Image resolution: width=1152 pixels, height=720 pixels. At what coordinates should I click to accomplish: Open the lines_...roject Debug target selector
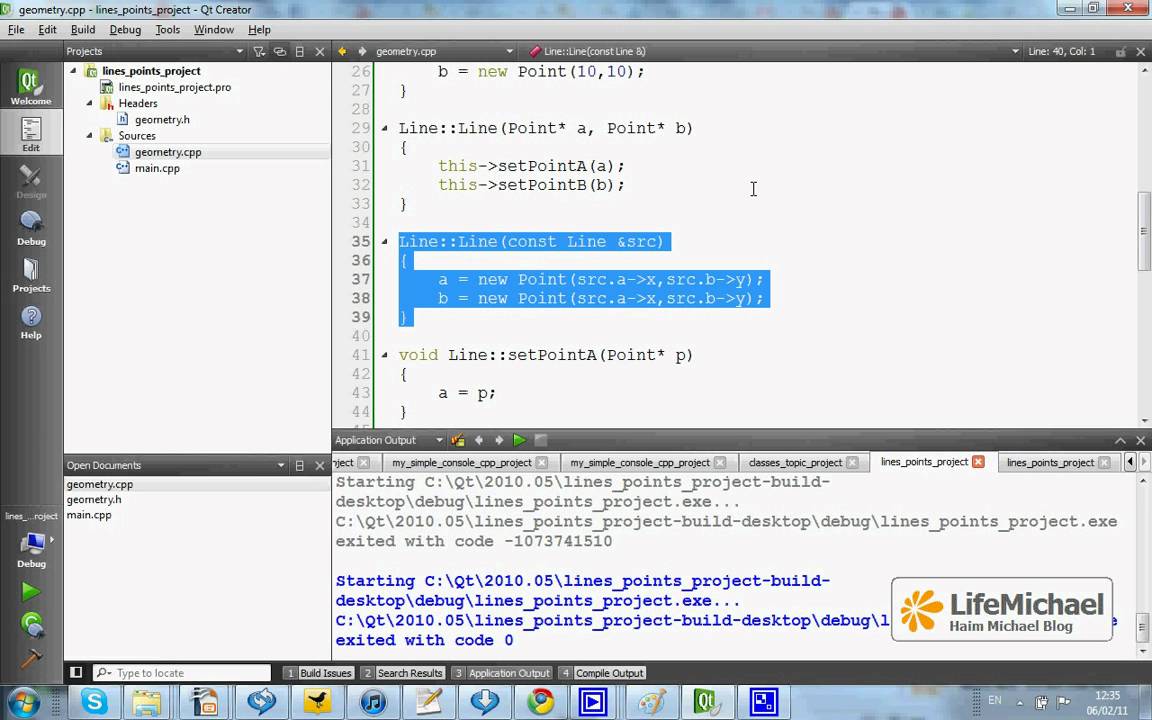31,540
